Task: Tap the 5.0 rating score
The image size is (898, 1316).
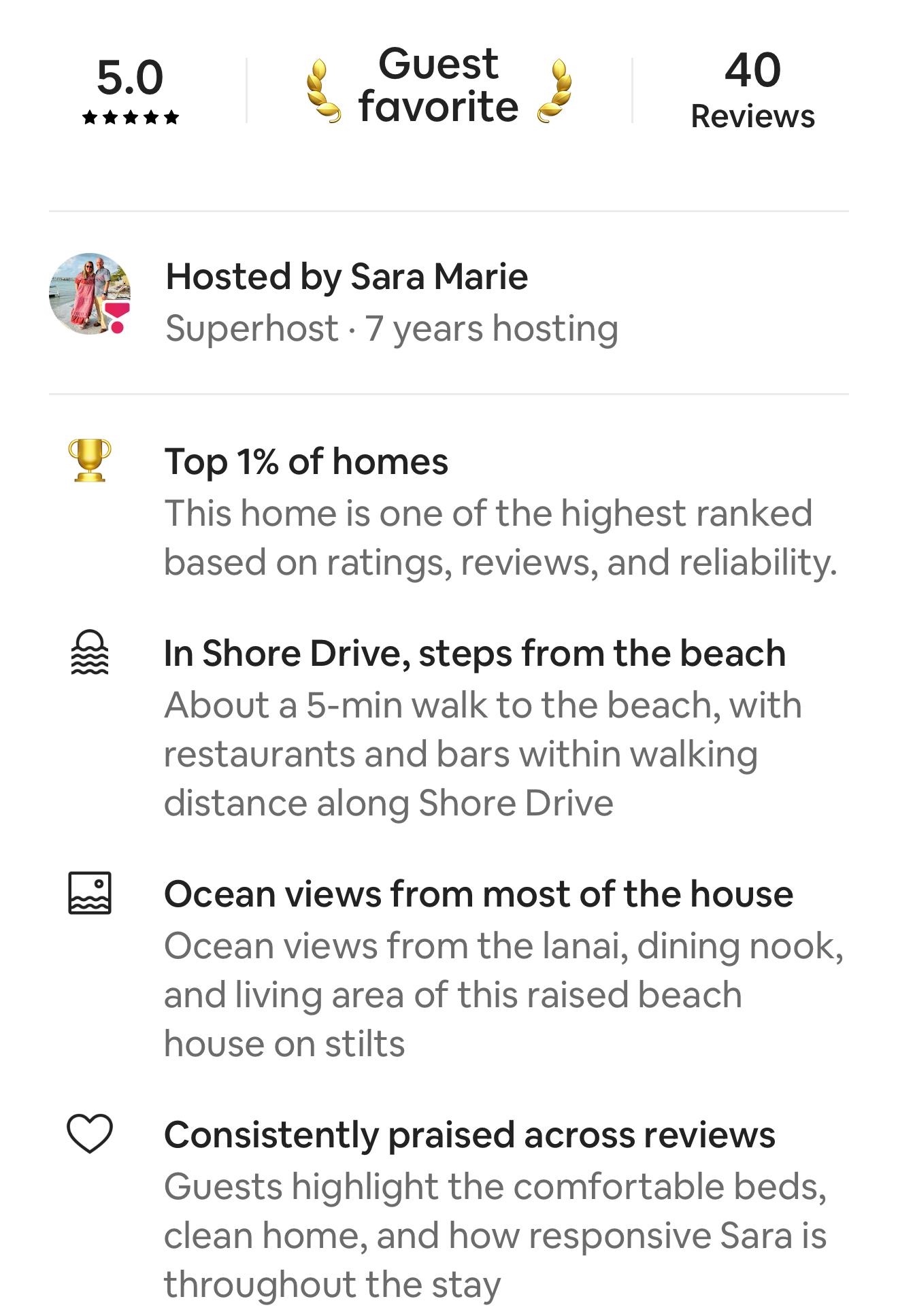Action: pos(130,77)
